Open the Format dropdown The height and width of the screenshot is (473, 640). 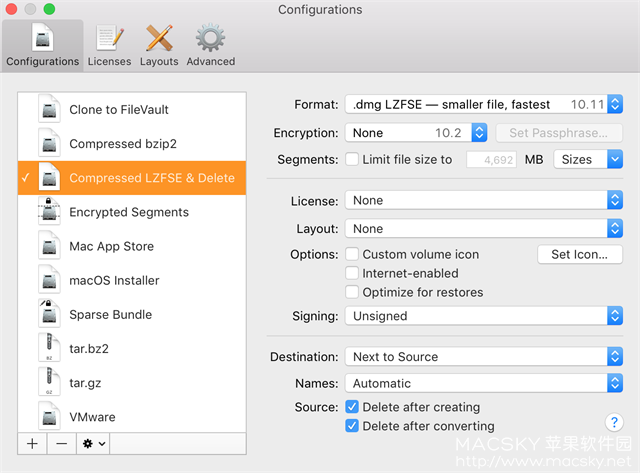pyautogui.click(x=484, y=104)
